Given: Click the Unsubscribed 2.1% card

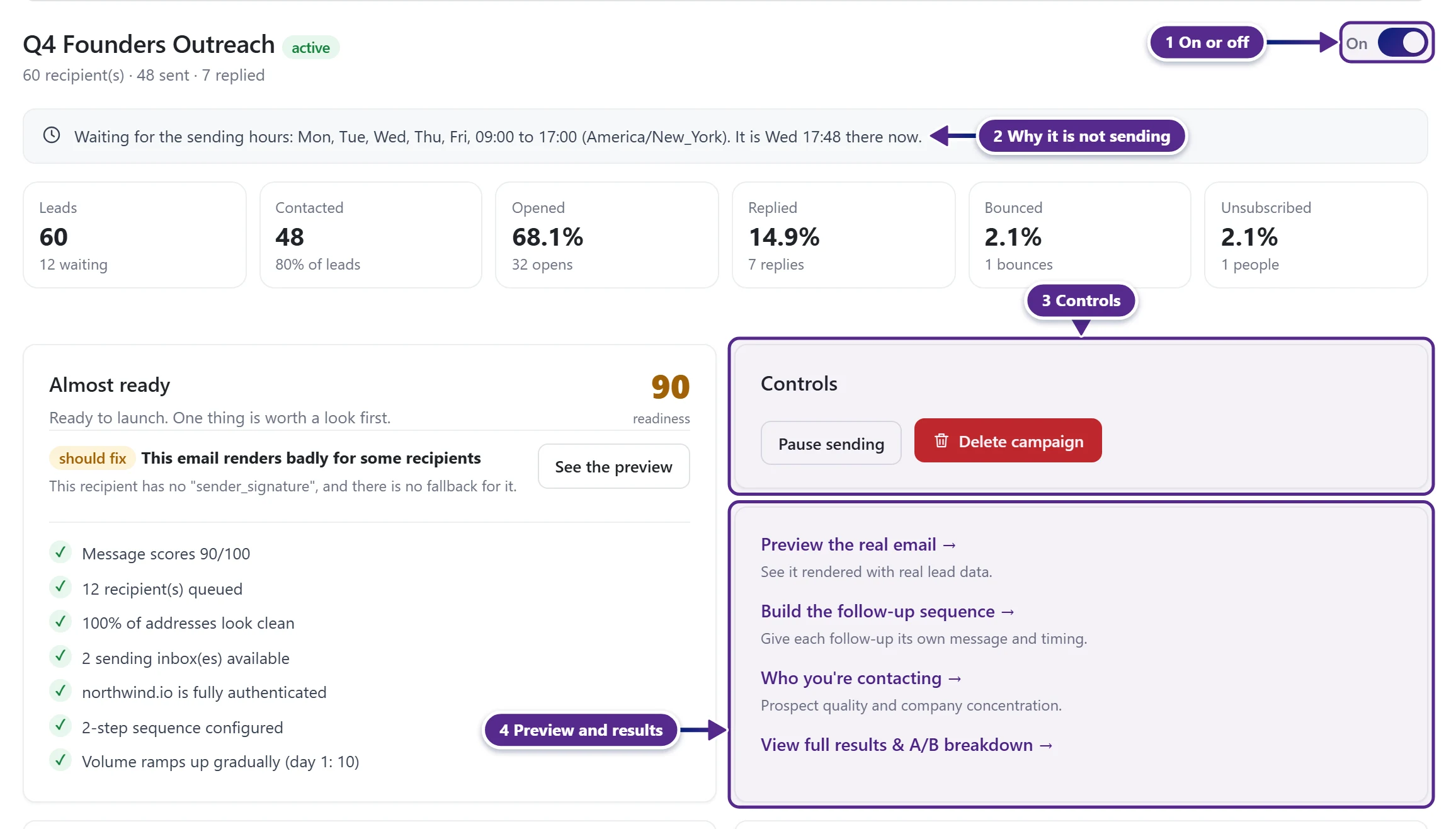Looking at the screenshot, I should [x=1316, y=235].
